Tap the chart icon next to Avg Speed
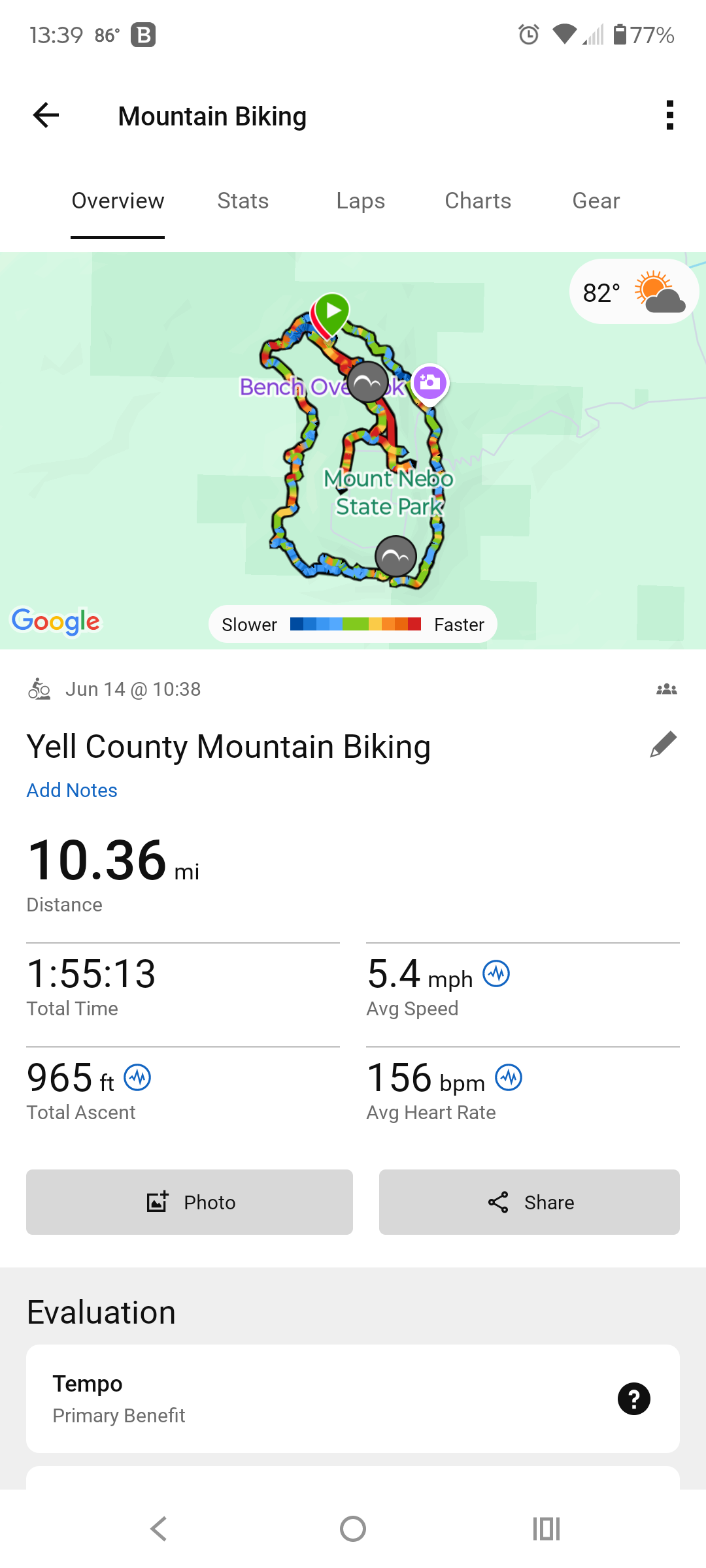 click(x=496, y=973)
